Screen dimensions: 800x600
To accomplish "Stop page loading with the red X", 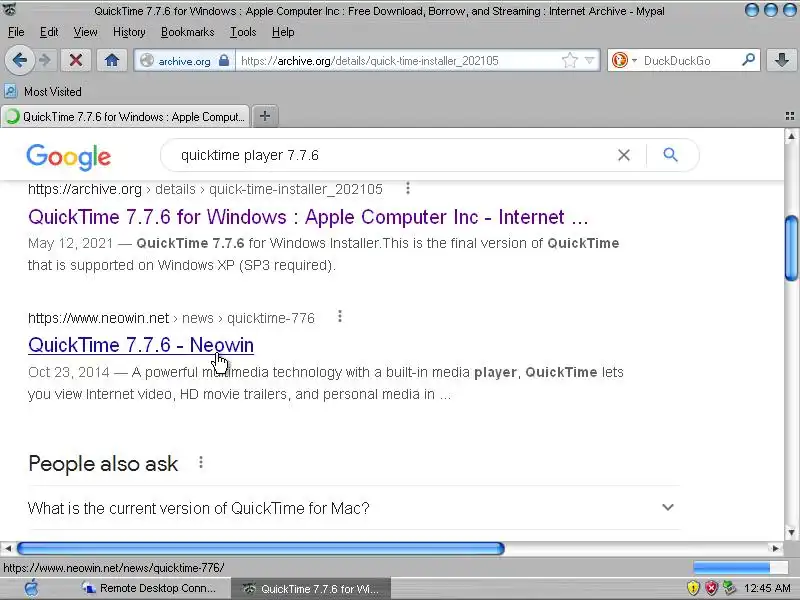I will point(76,60).
